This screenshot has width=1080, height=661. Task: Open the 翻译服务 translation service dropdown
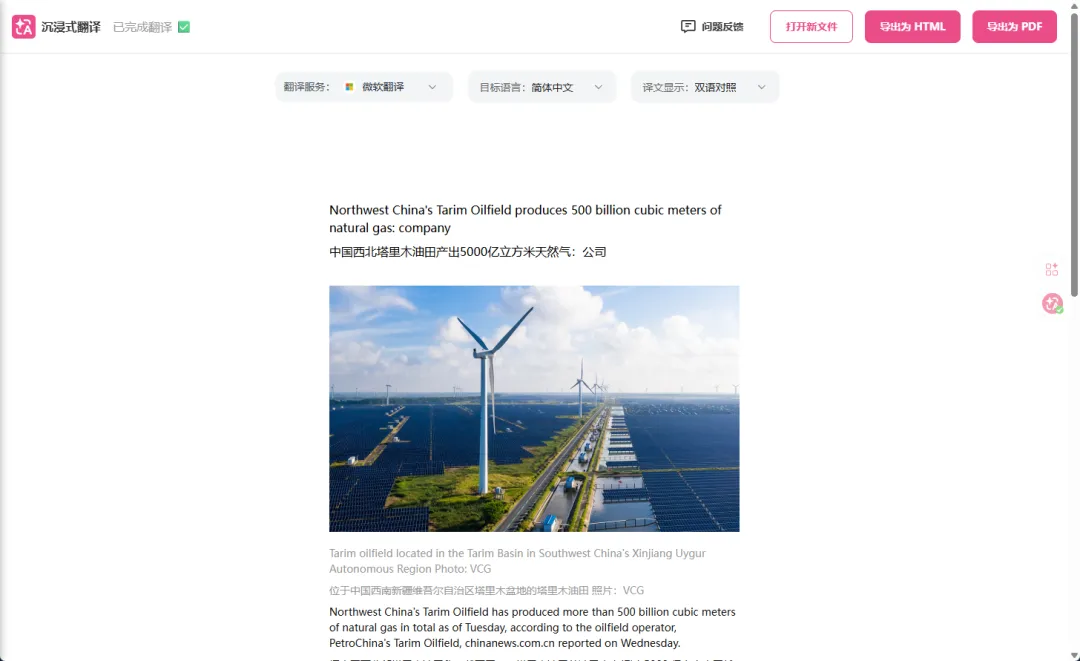(364, 87)
